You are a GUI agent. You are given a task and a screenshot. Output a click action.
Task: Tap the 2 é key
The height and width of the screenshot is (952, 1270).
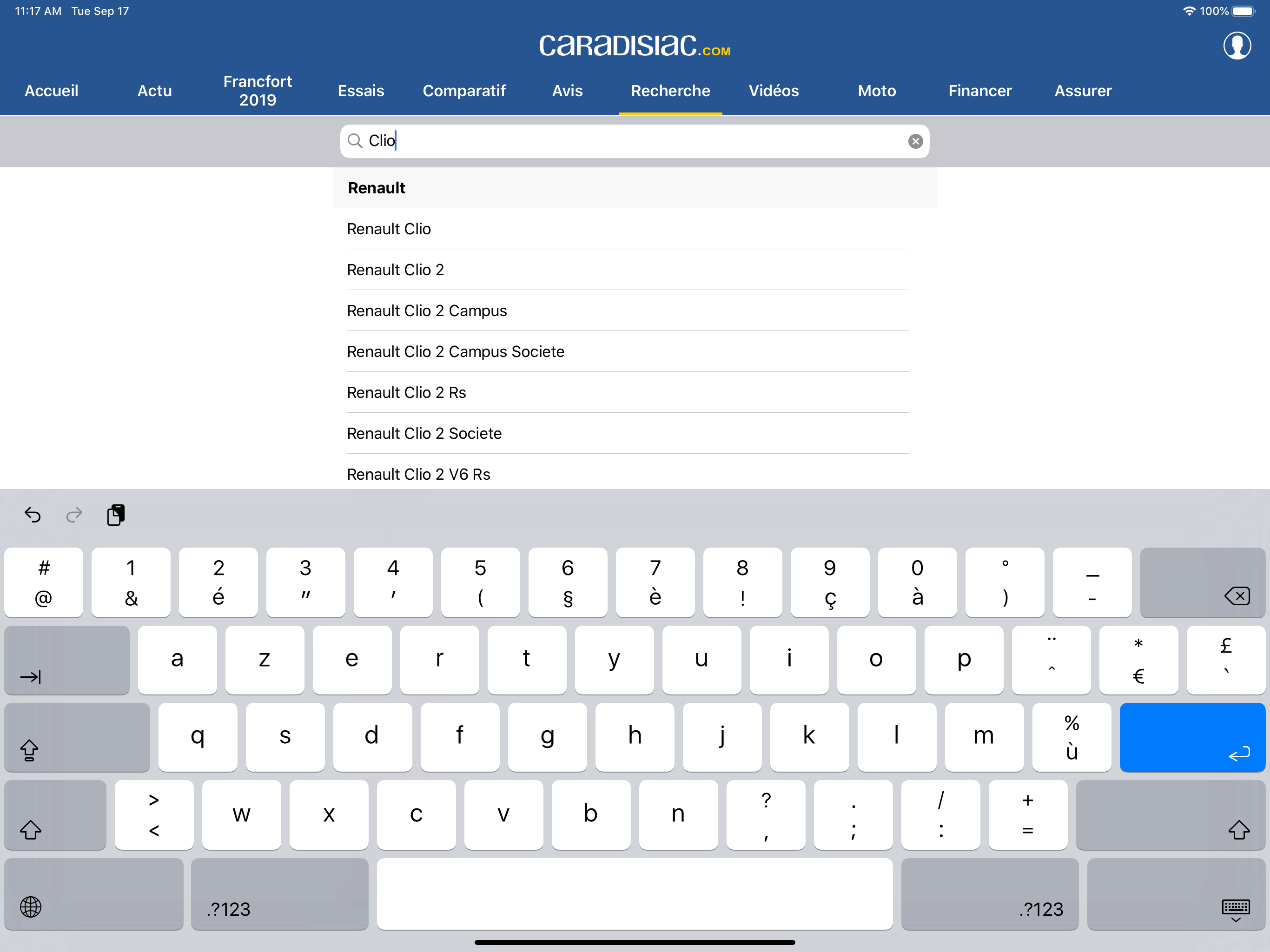218,582
